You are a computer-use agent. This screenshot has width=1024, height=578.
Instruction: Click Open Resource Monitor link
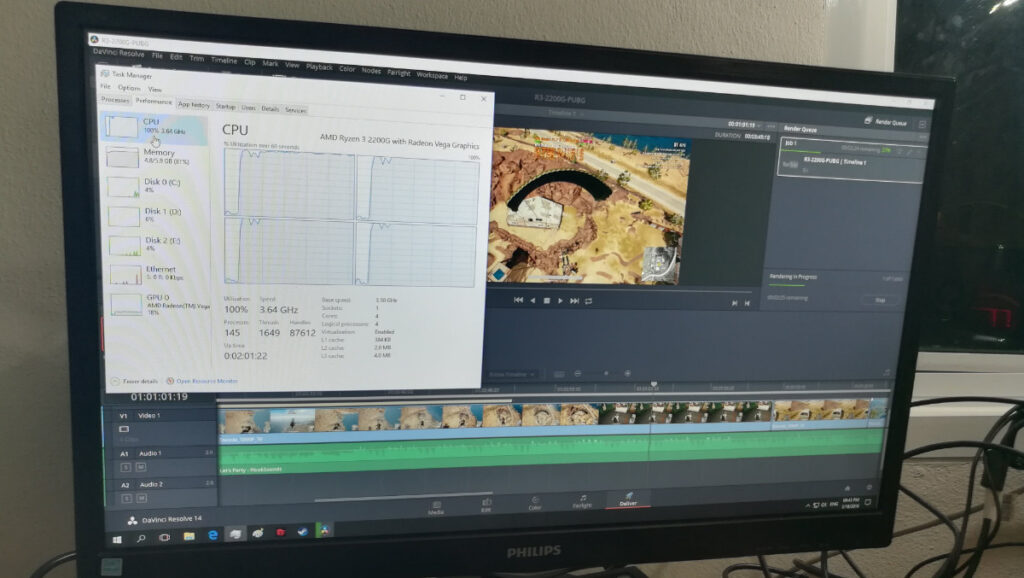[x=202, y=381]
